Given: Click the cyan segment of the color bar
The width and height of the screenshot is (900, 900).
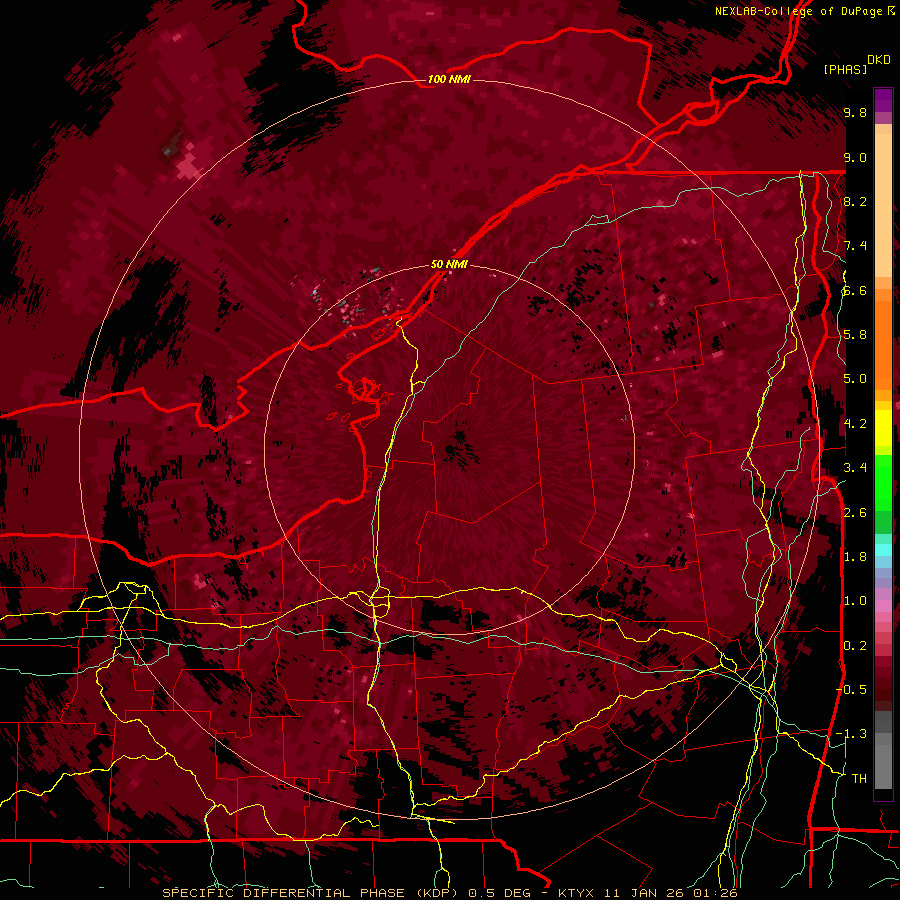Looking at the screenshot, I should pos(883,550).
